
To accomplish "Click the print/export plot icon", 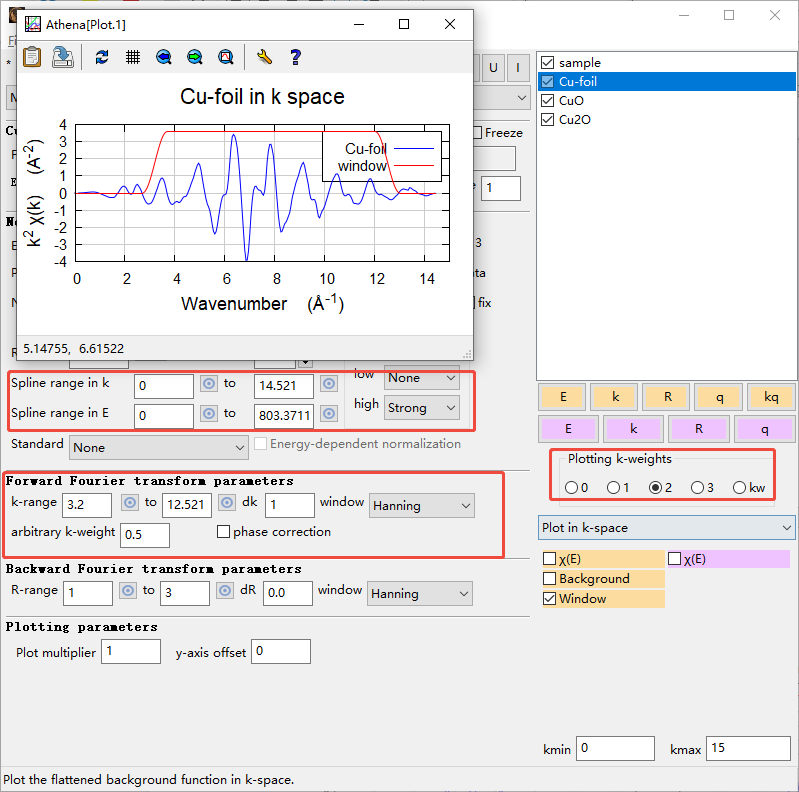I will tap(63, 57).
